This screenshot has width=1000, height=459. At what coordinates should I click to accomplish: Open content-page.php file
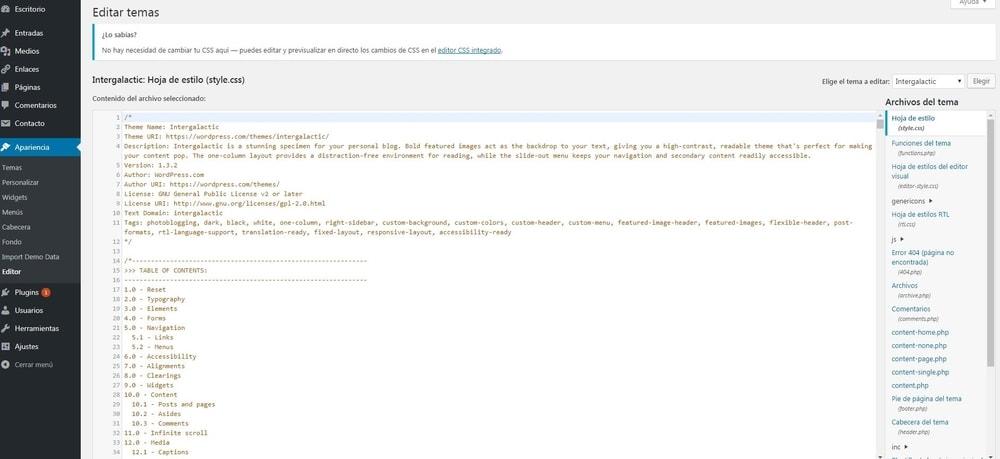tap(919, 359)
